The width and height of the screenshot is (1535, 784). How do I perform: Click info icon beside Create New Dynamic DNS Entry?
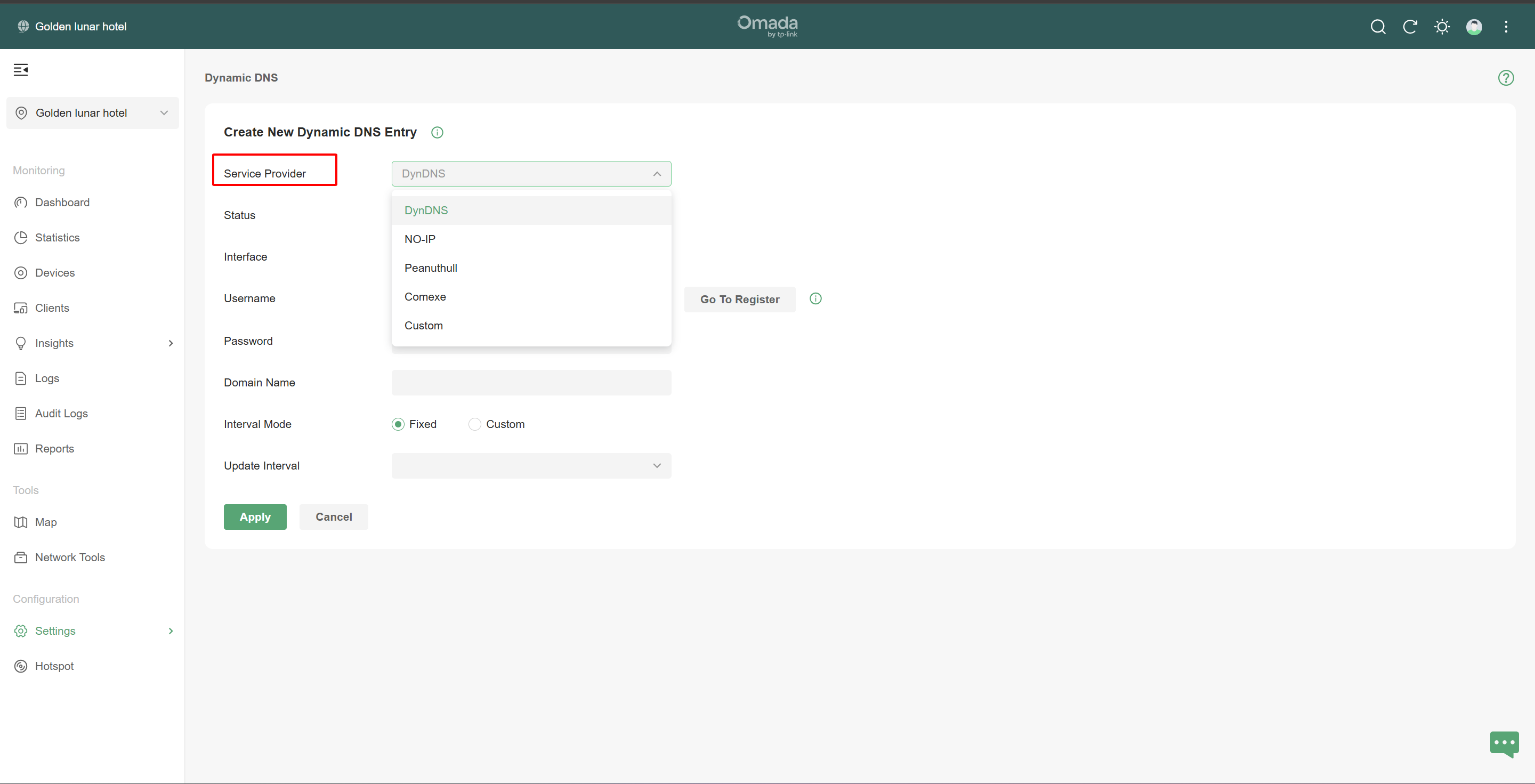tap(438, 133)
